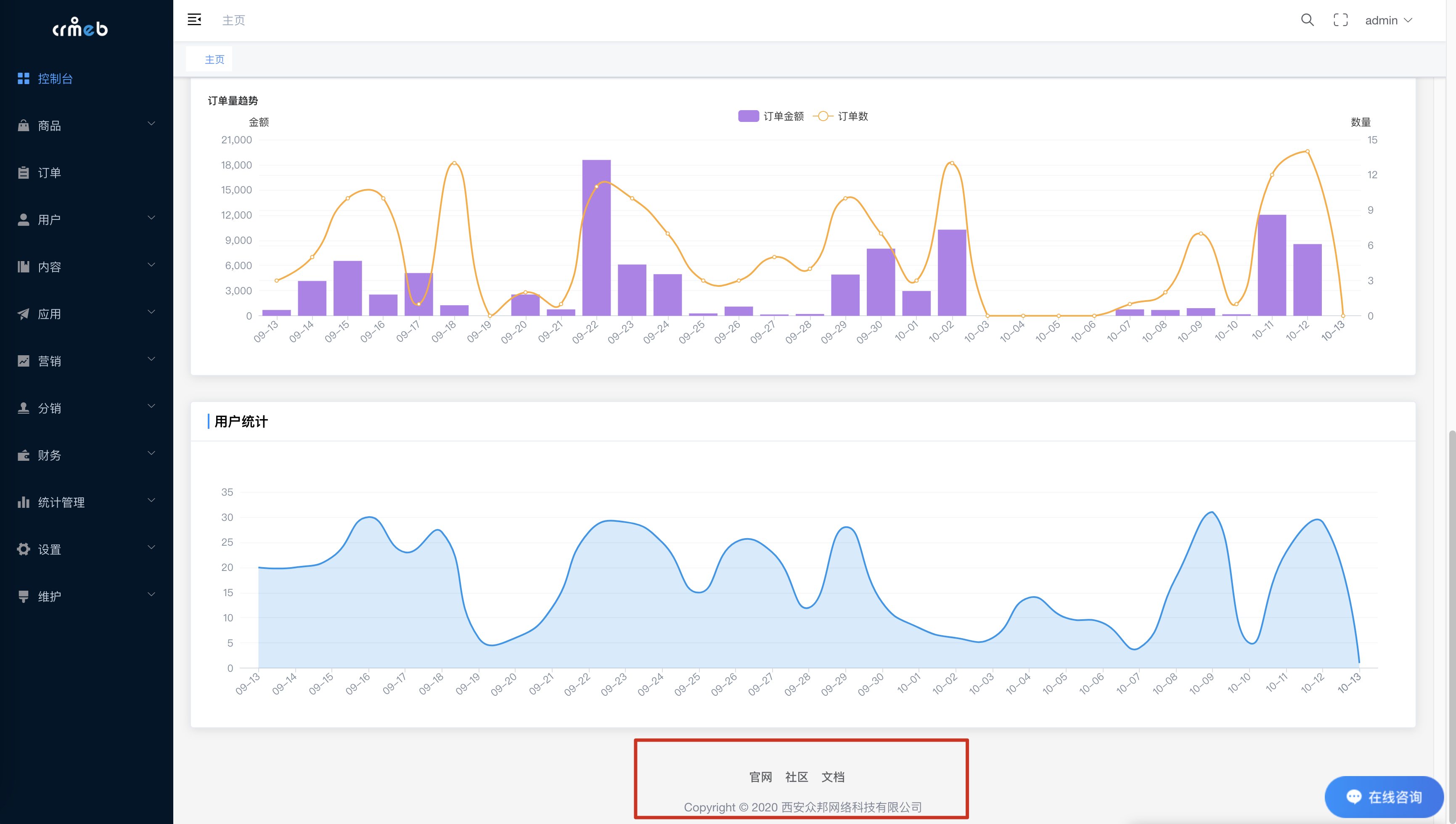1456x824 pixels.
Task: Expand the 内容 menu chevron
Action: (151, 265)
